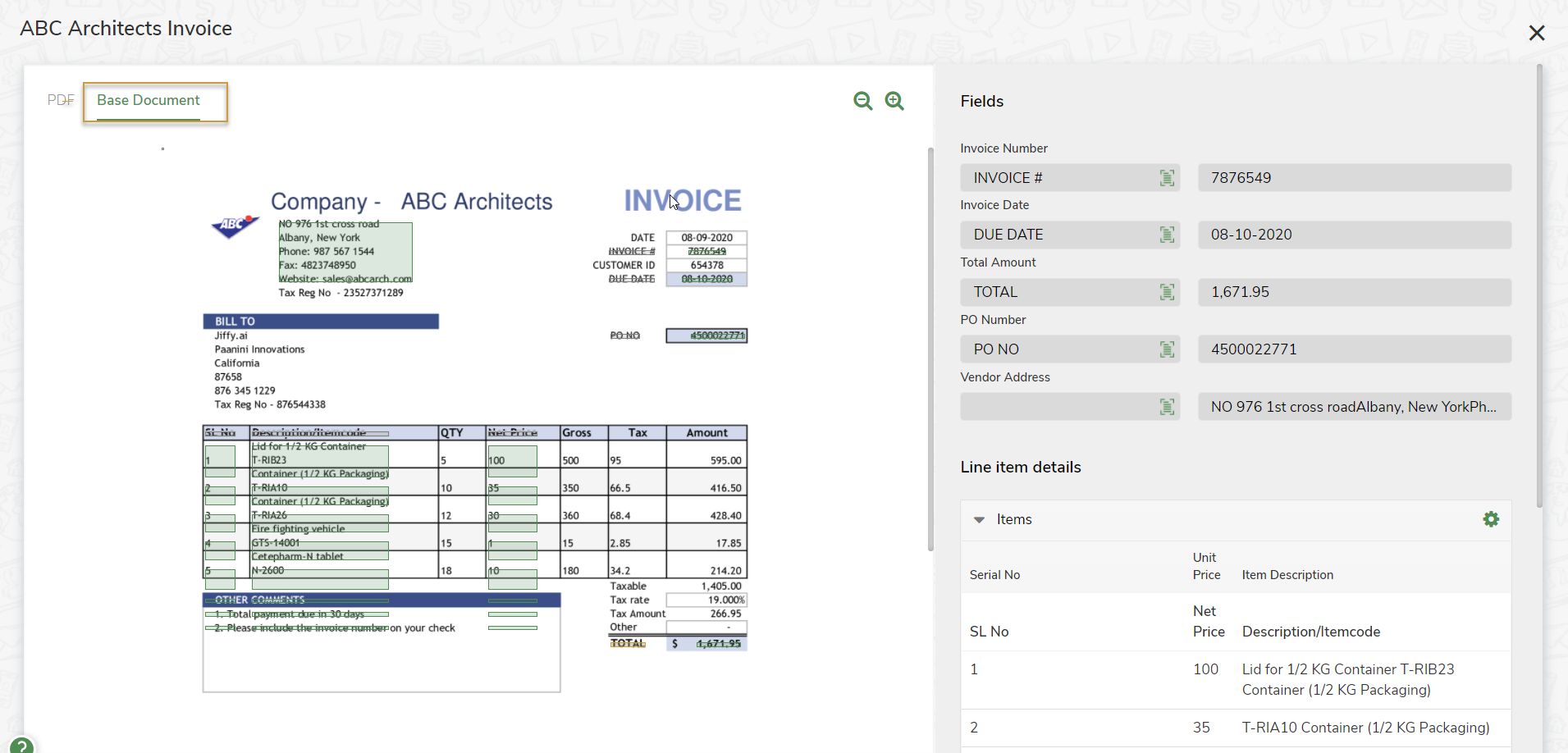Click the 'SL No' cell in Items table
The height and width of the screenshot is (753, 1568).
click(x=989, y=632)
